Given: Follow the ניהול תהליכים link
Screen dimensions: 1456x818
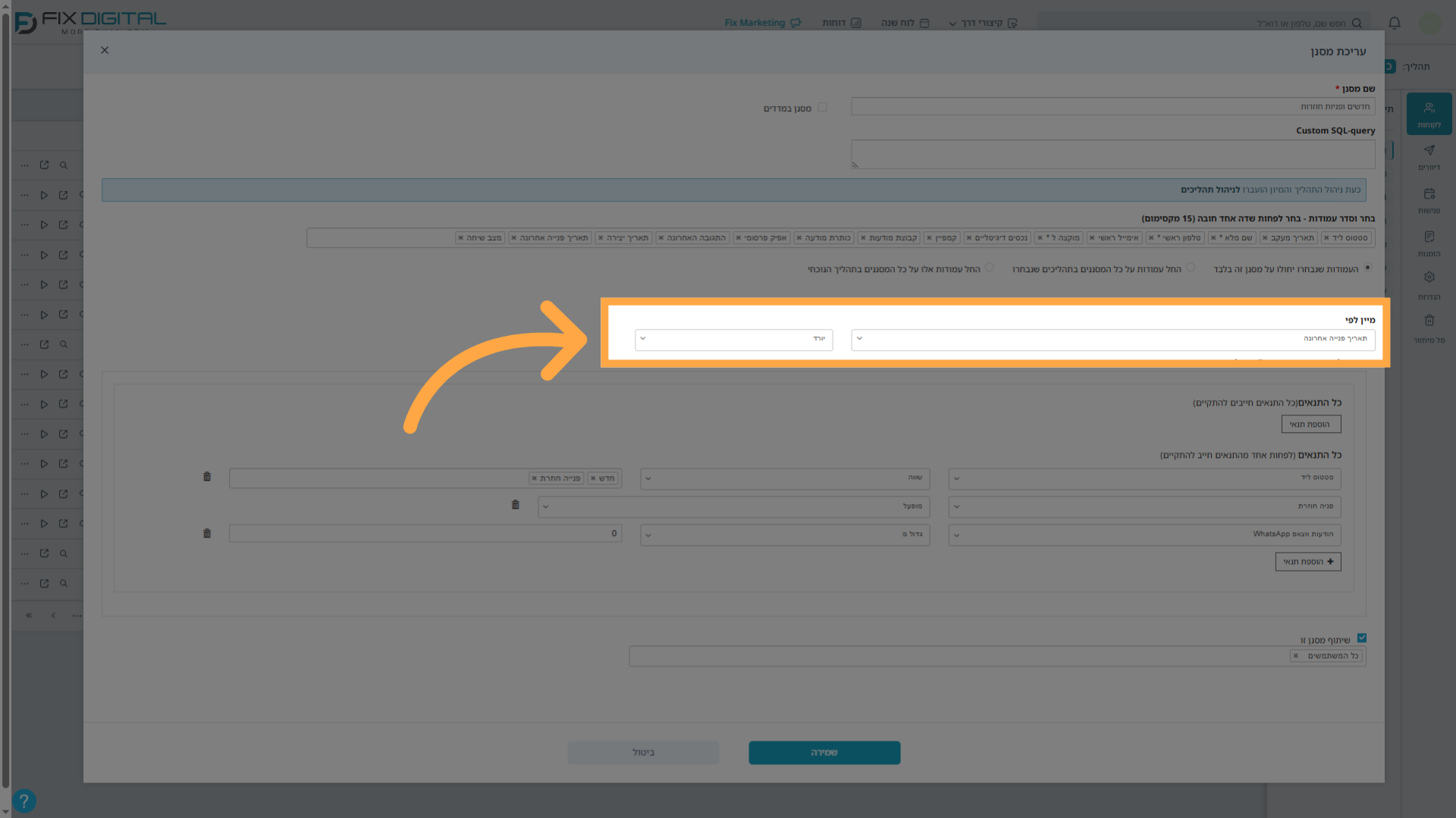Looking at the screenshot, I should click(1210, 190).
